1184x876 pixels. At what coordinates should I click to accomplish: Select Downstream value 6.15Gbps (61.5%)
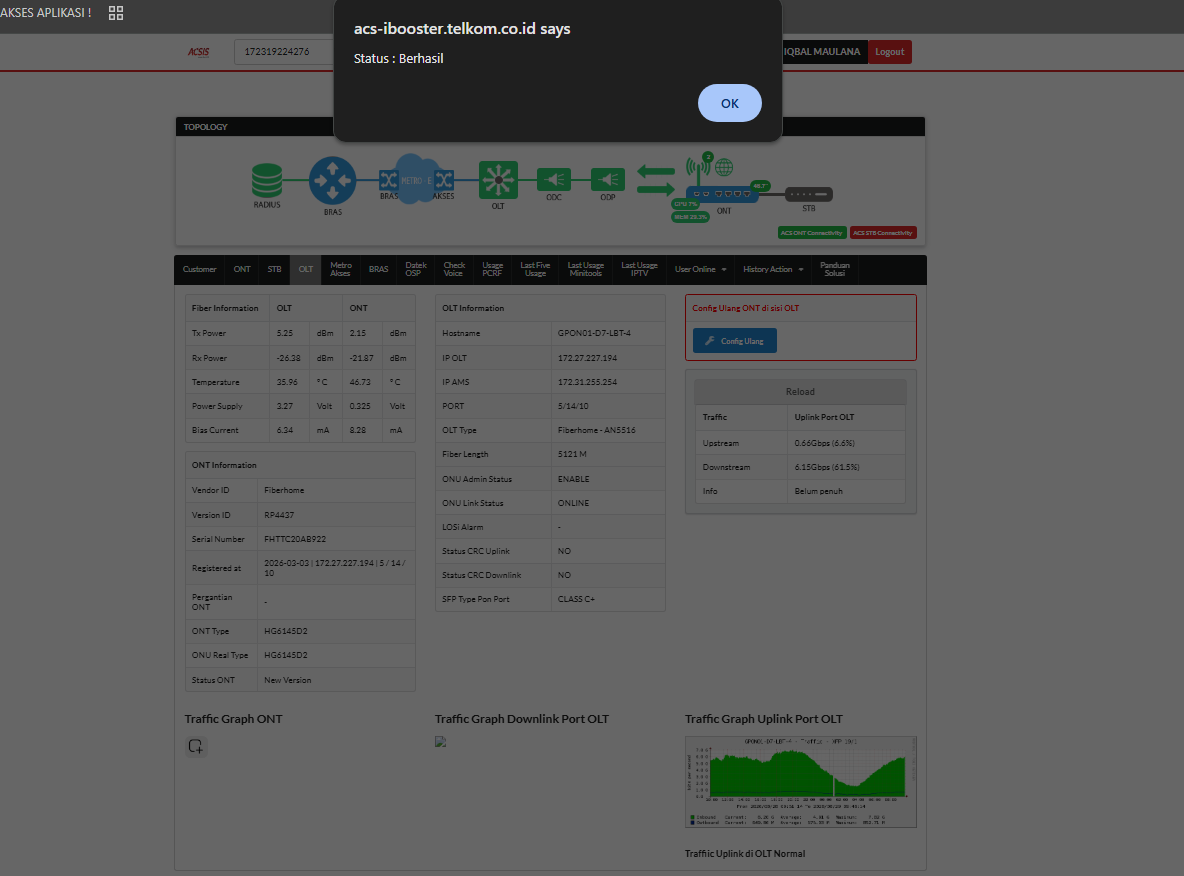tap(827, 467)
